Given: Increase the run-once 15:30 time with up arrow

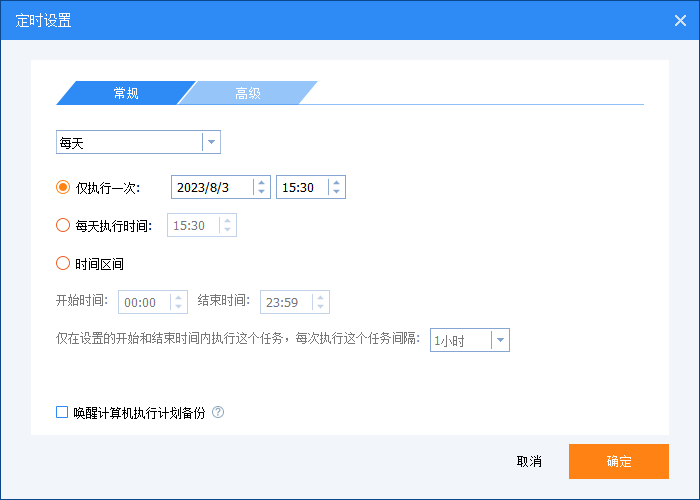Looking at the screenshot, I should click(x=337, y=182).
